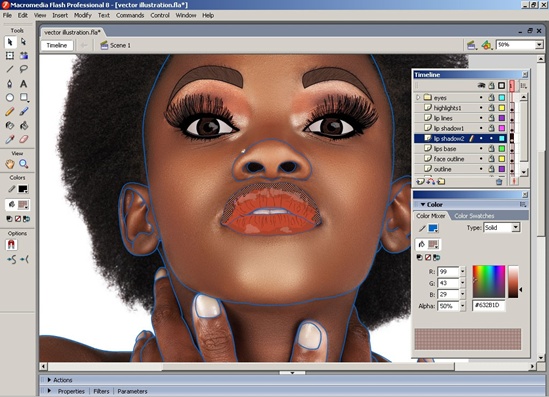Open the fill Type Solid dropdown
Screen dimensions: 549x397
(x=515, y=228)
